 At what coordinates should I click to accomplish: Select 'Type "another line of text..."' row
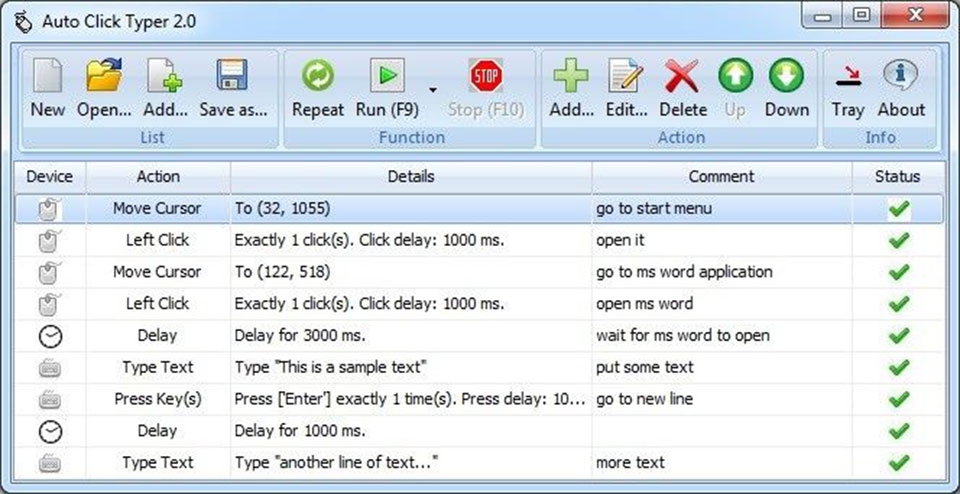click(479, 463)
